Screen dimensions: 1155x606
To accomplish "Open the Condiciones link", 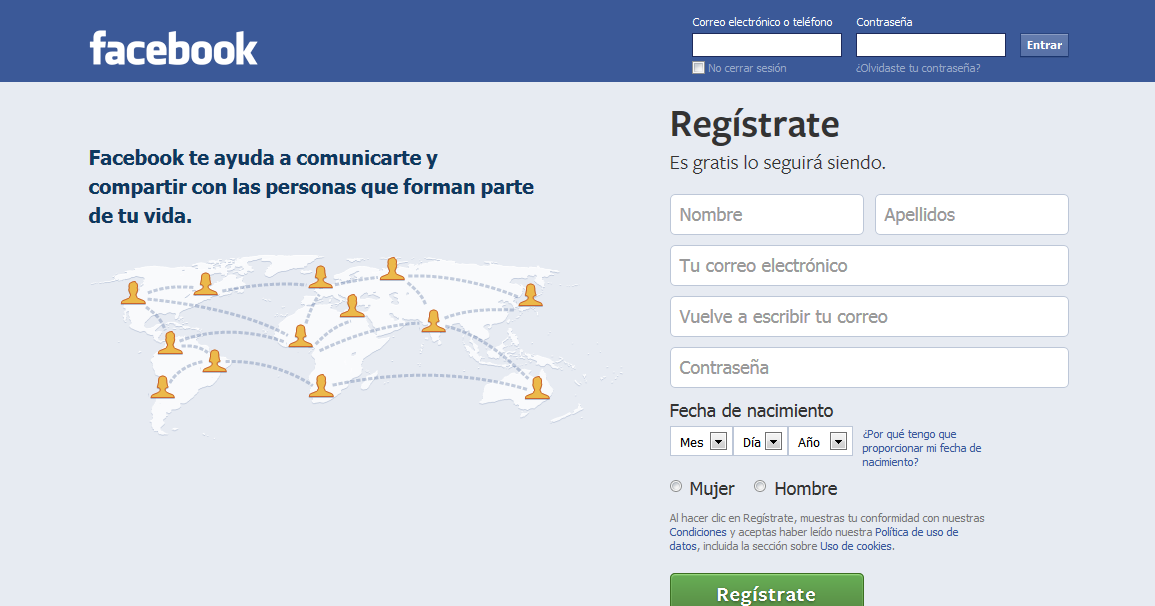I will (x=698, y=532).
